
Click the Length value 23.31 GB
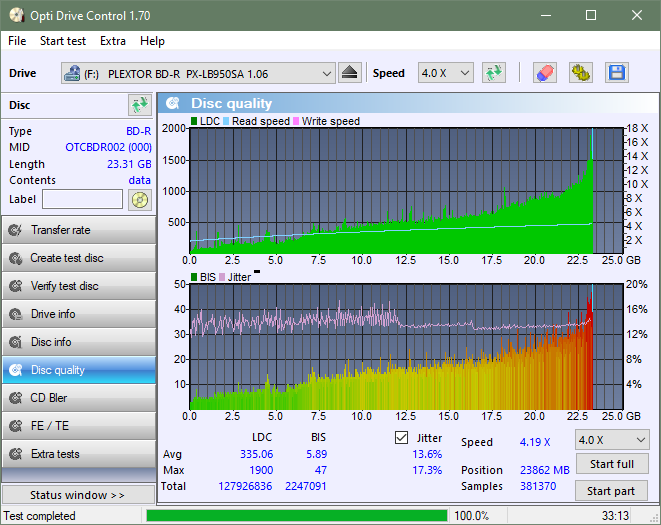click(x=129, y=164)
